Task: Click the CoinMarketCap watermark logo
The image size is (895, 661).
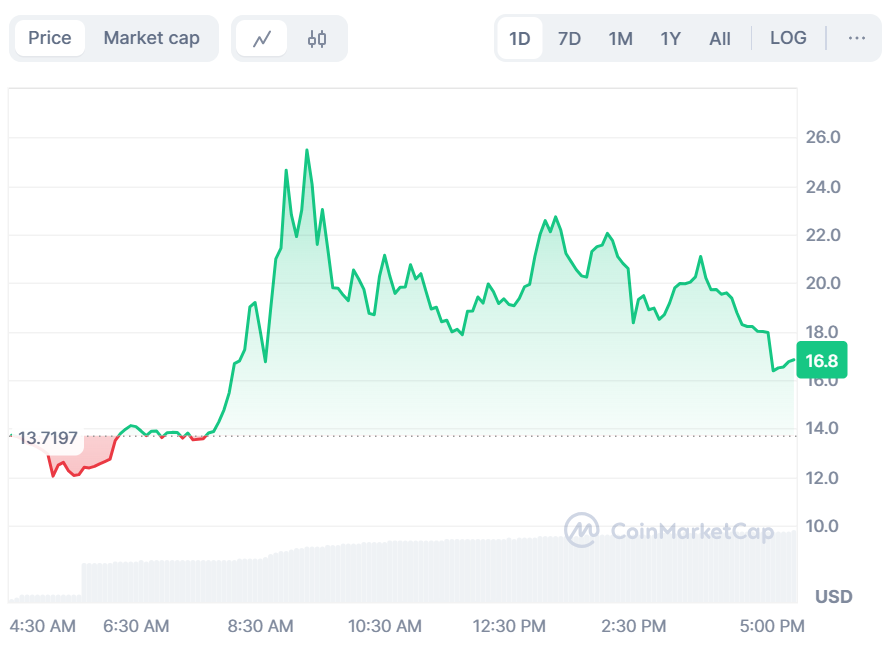Action: click(581, 531)
